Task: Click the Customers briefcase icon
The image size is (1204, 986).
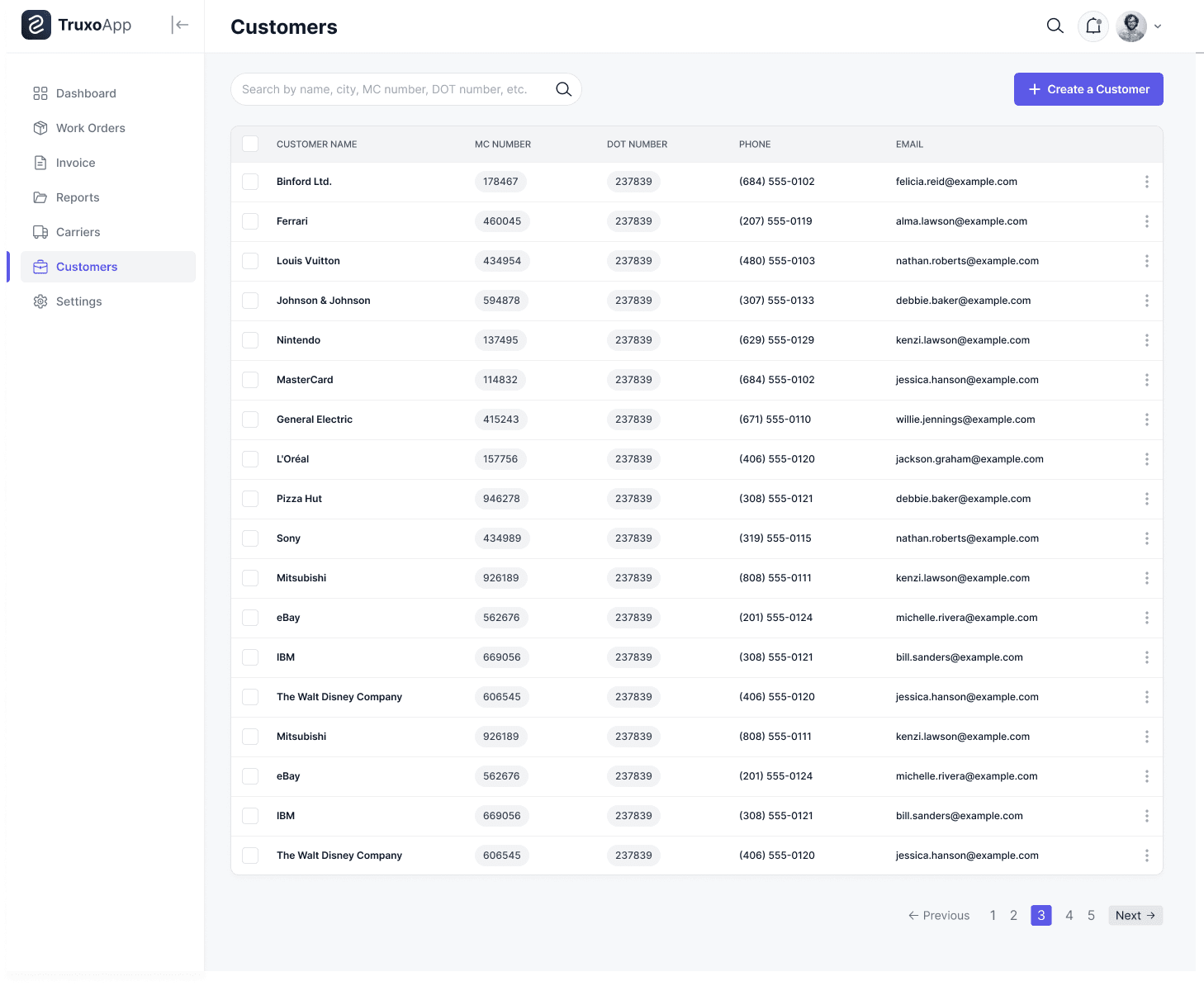Action: tap(40, 267)
